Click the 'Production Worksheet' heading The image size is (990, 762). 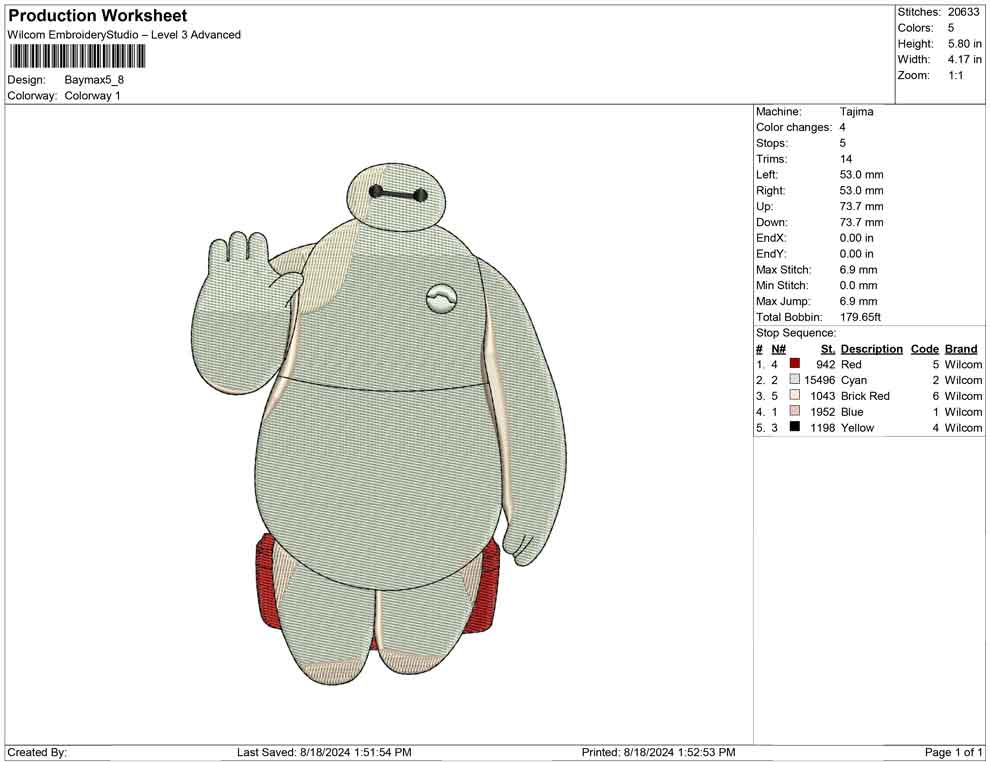pyautogui.click(x=97, y=15)
